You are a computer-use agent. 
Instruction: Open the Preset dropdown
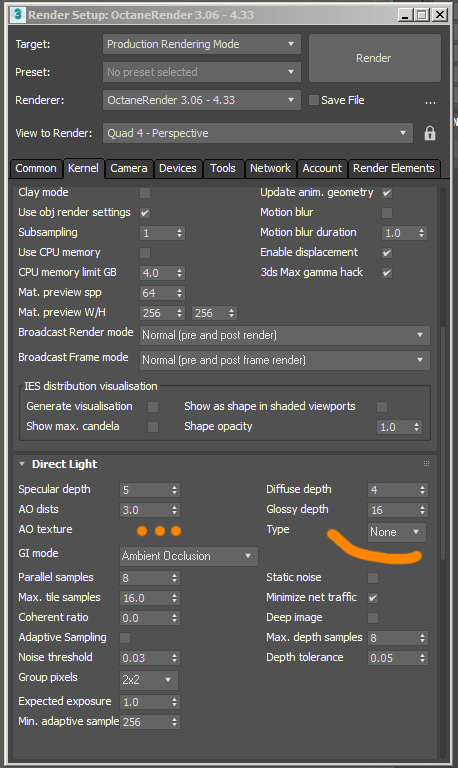click(x=201, y=72)
